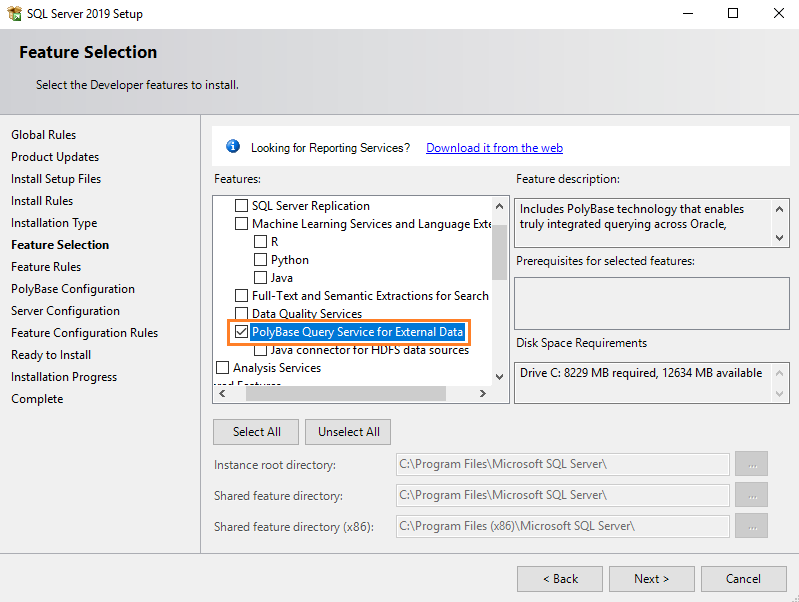Select Ready to Install step
The width and height of the screenshot is (799, 602).
pyautogui.click(x=51, y=355)
